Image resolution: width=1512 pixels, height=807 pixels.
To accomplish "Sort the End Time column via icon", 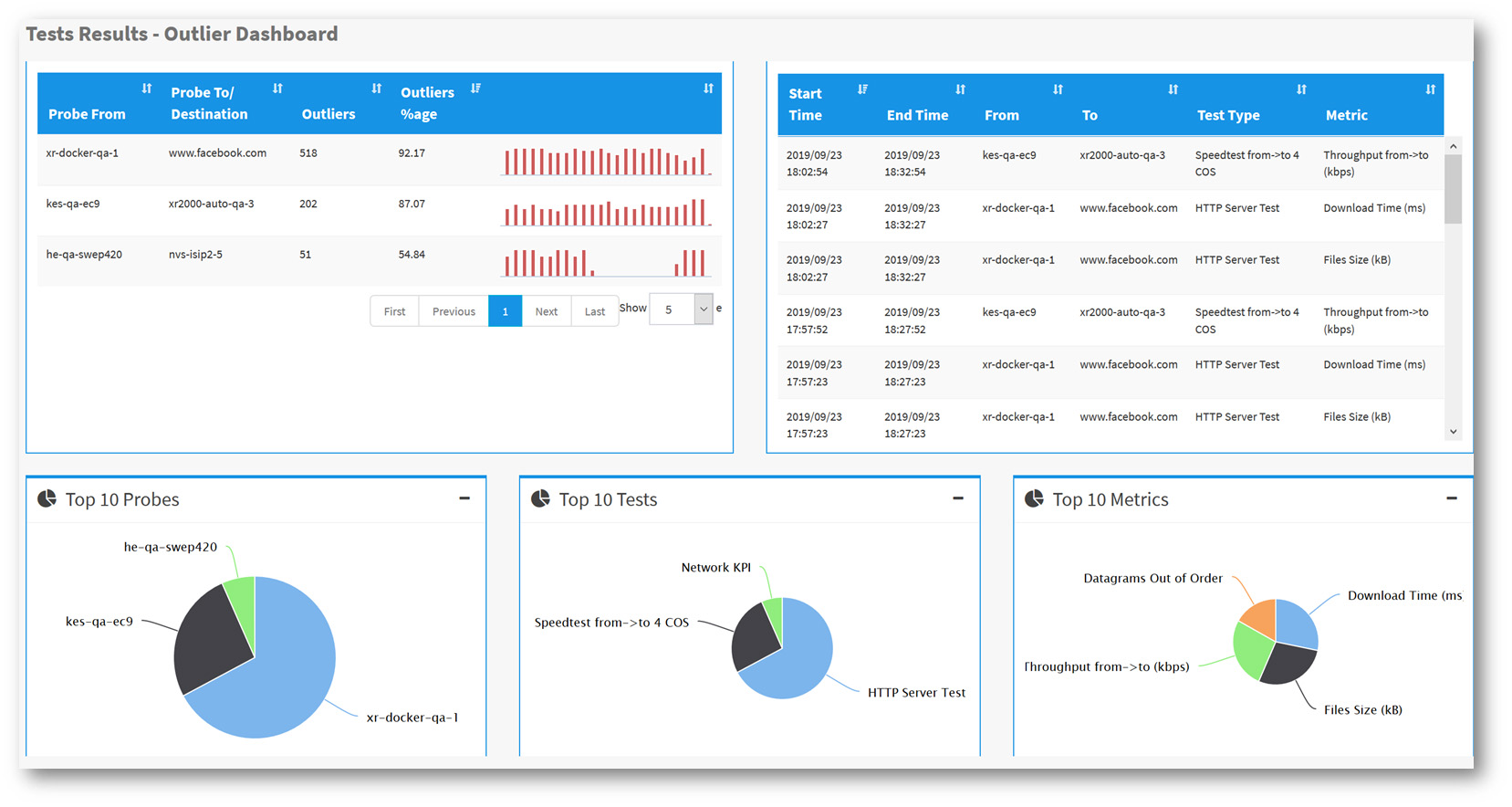I will [960, 89].
